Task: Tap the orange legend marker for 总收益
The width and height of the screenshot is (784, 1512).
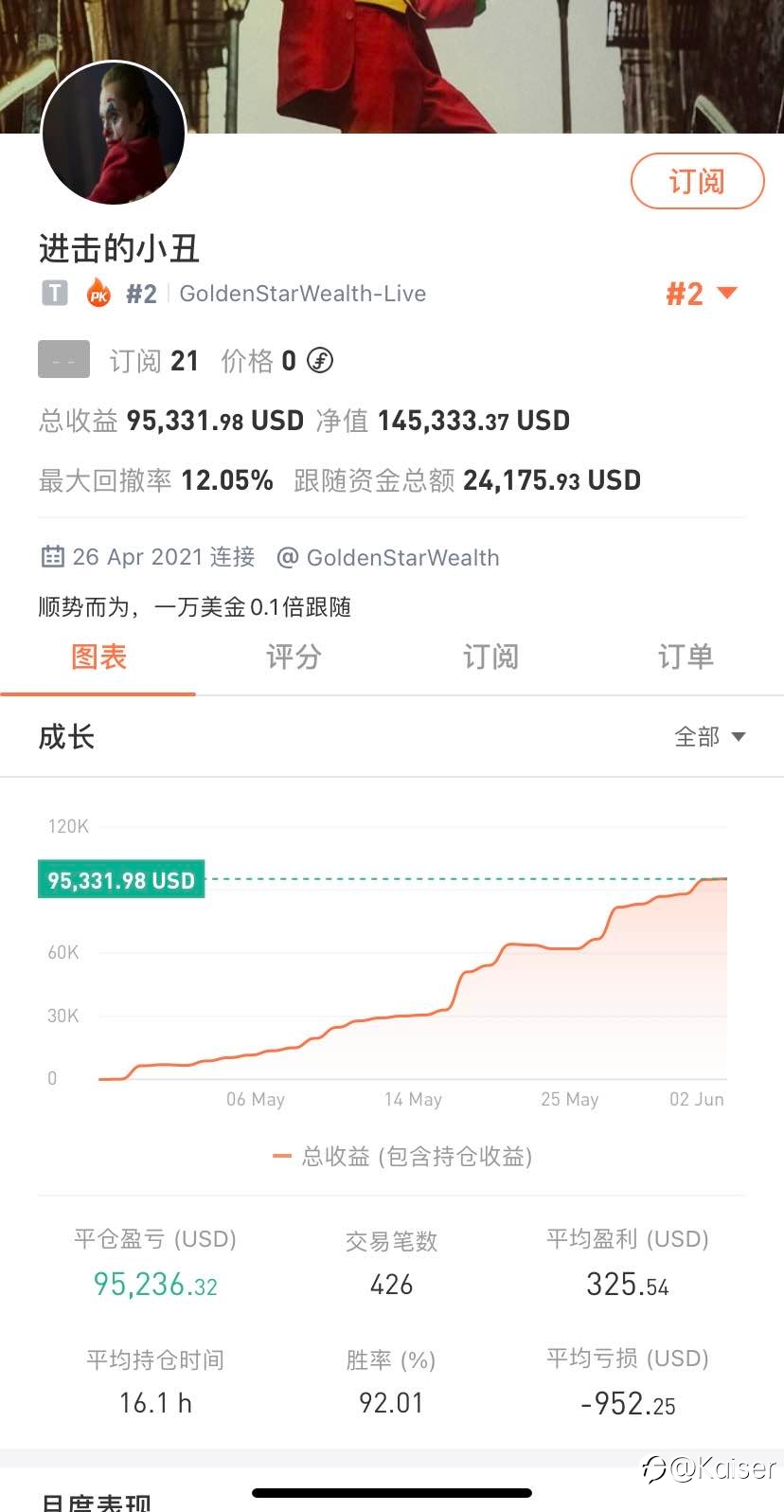Action: (281, 1157)
